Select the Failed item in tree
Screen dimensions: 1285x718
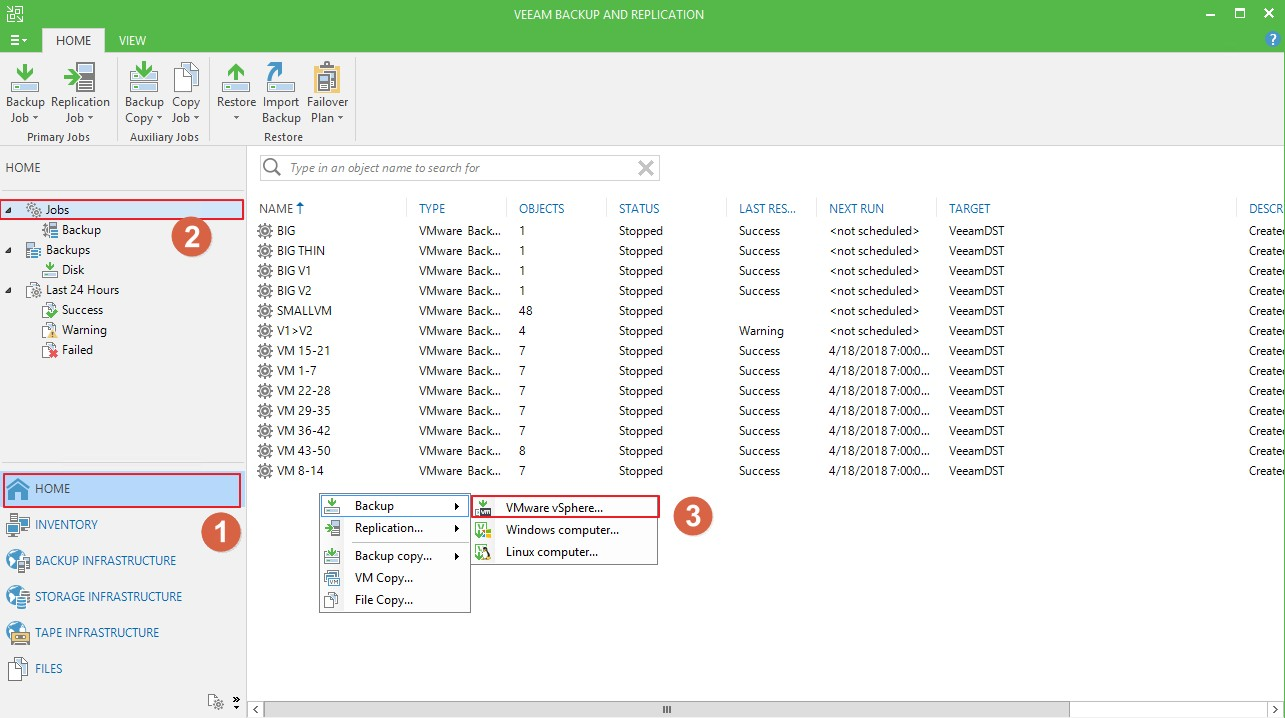[77, 350]
